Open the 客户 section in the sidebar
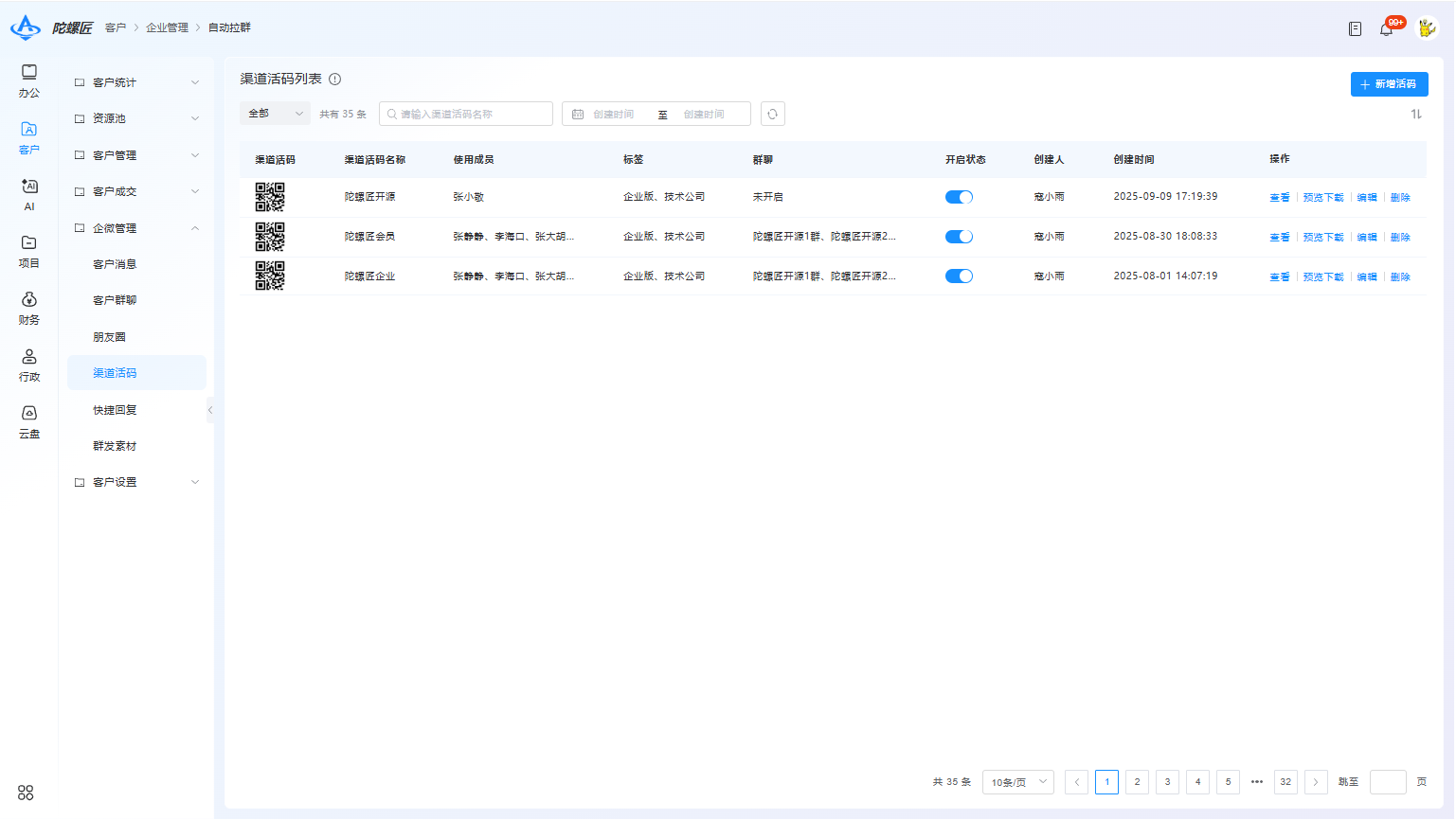 coord(29,138)
